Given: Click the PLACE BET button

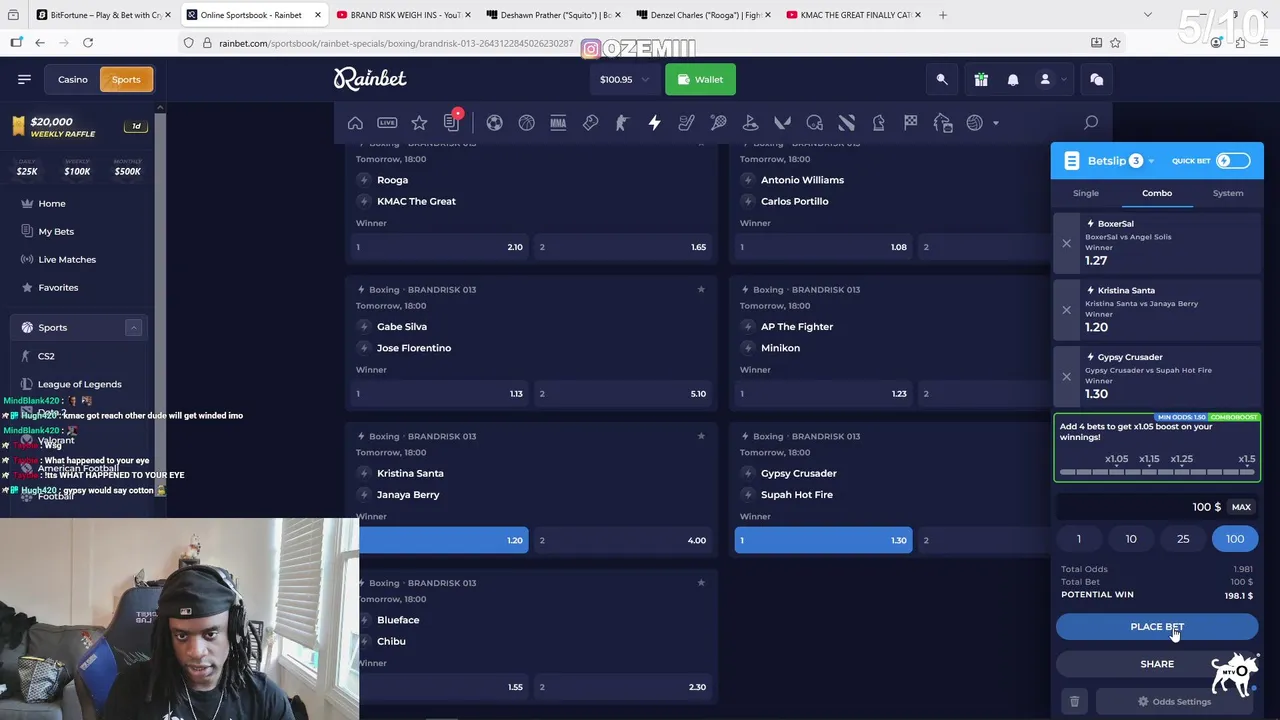Looking at the screenshot, I should (1157, 627).
